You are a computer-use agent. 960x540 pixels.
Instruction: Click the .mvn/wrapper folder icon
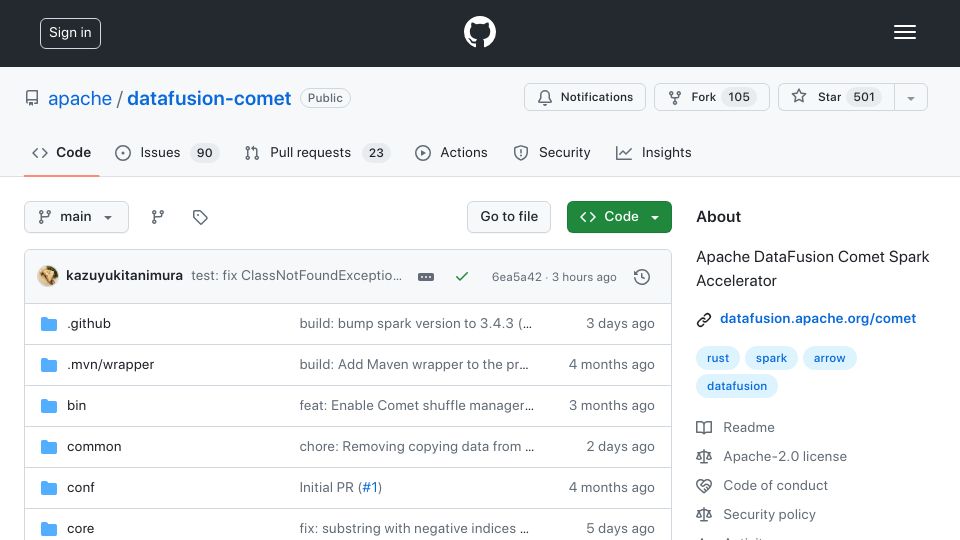click(49, 365)
